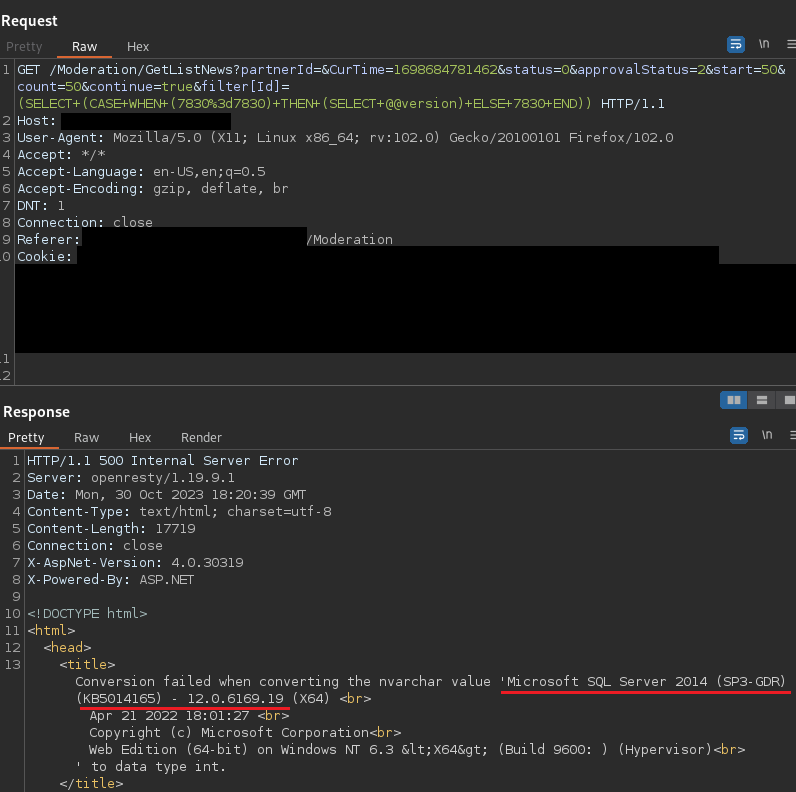
Task: Switch Response view to Hex tab
Action: click(140, 438)
